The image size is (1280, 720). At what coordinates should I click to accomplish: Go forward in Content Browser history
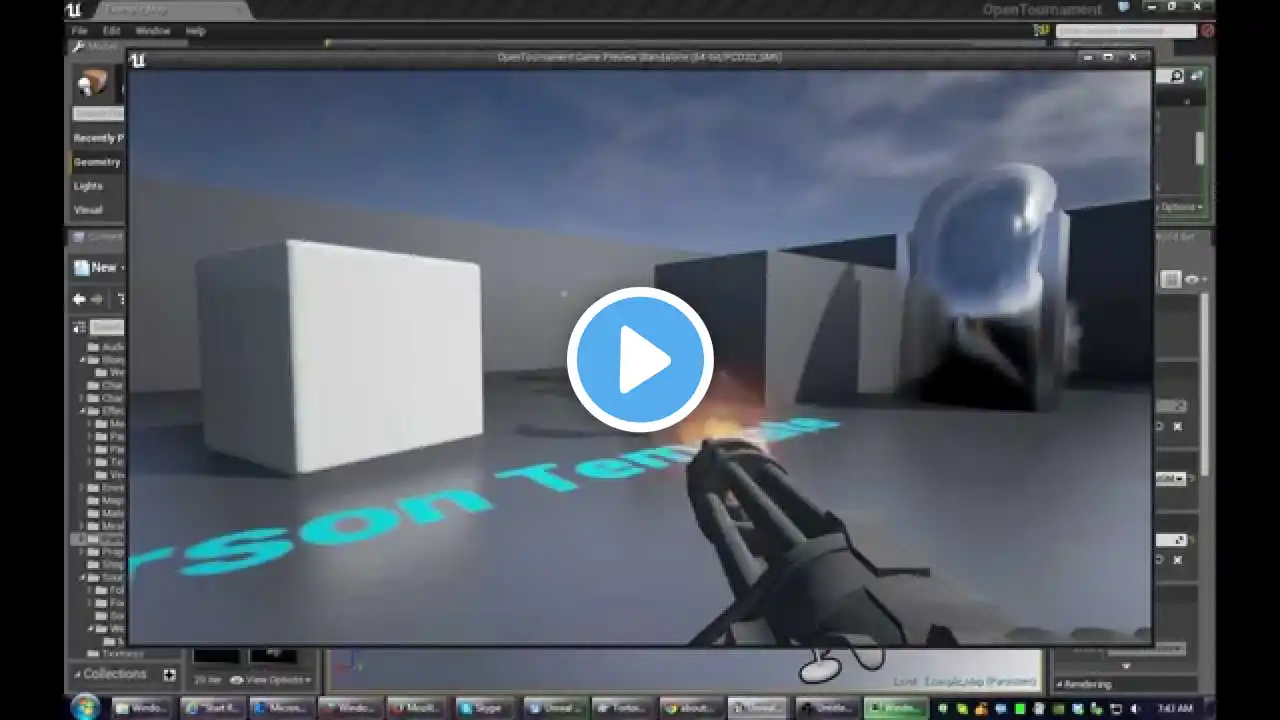pyautogui.click(x=97, y=299)
